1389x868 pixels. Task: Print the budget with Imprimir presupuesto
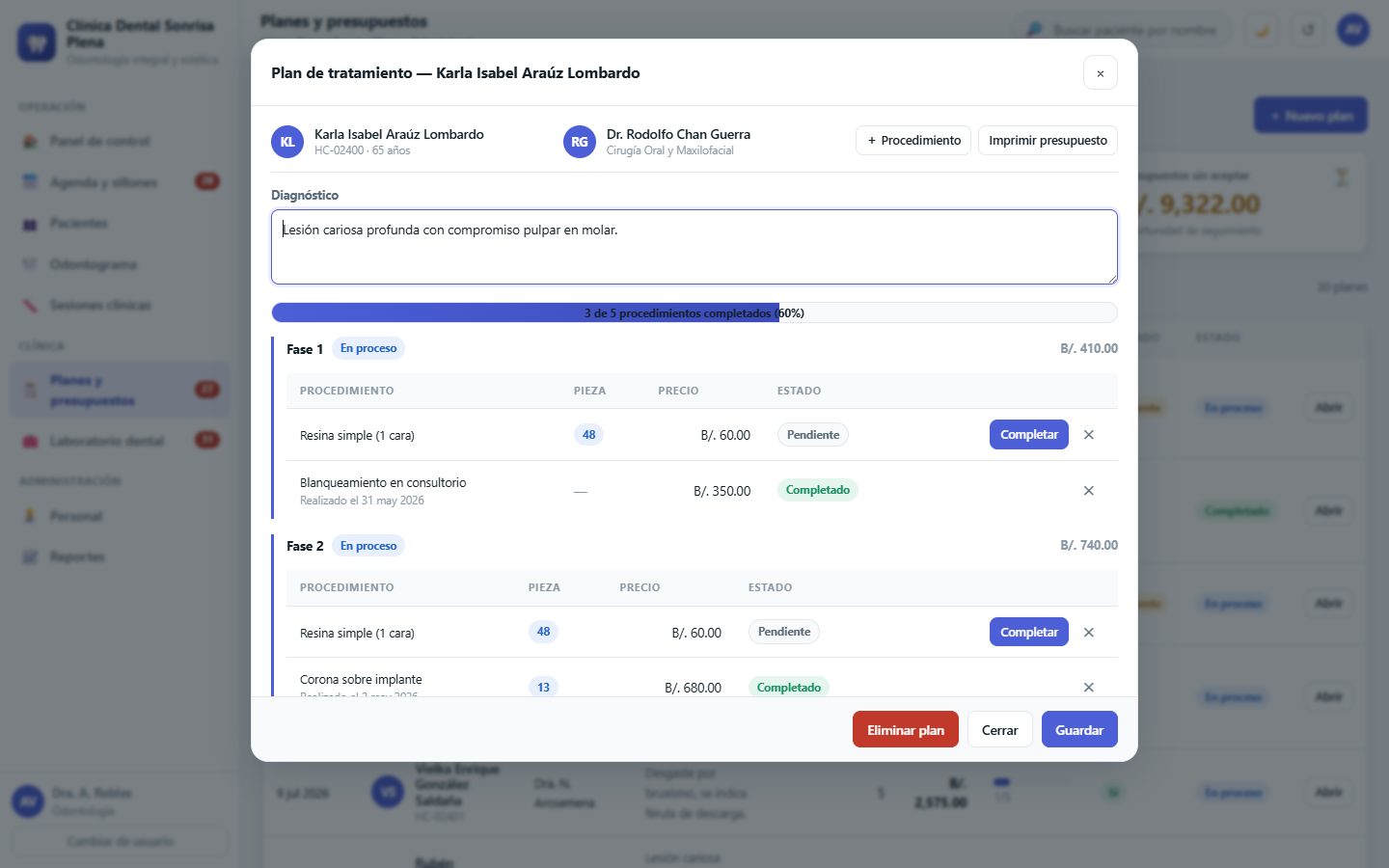(x=1048, y=140)
